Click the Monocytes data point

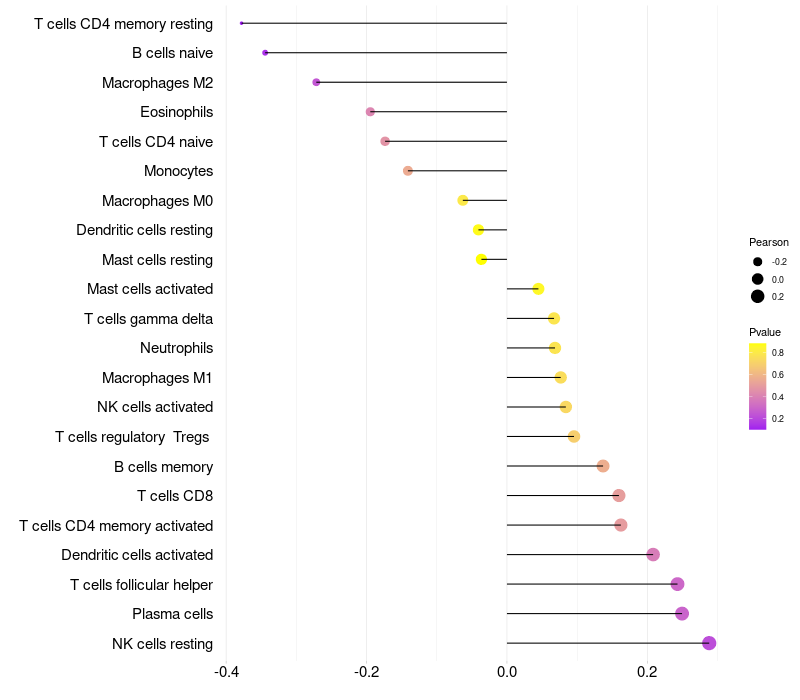(x=408, y=171)
